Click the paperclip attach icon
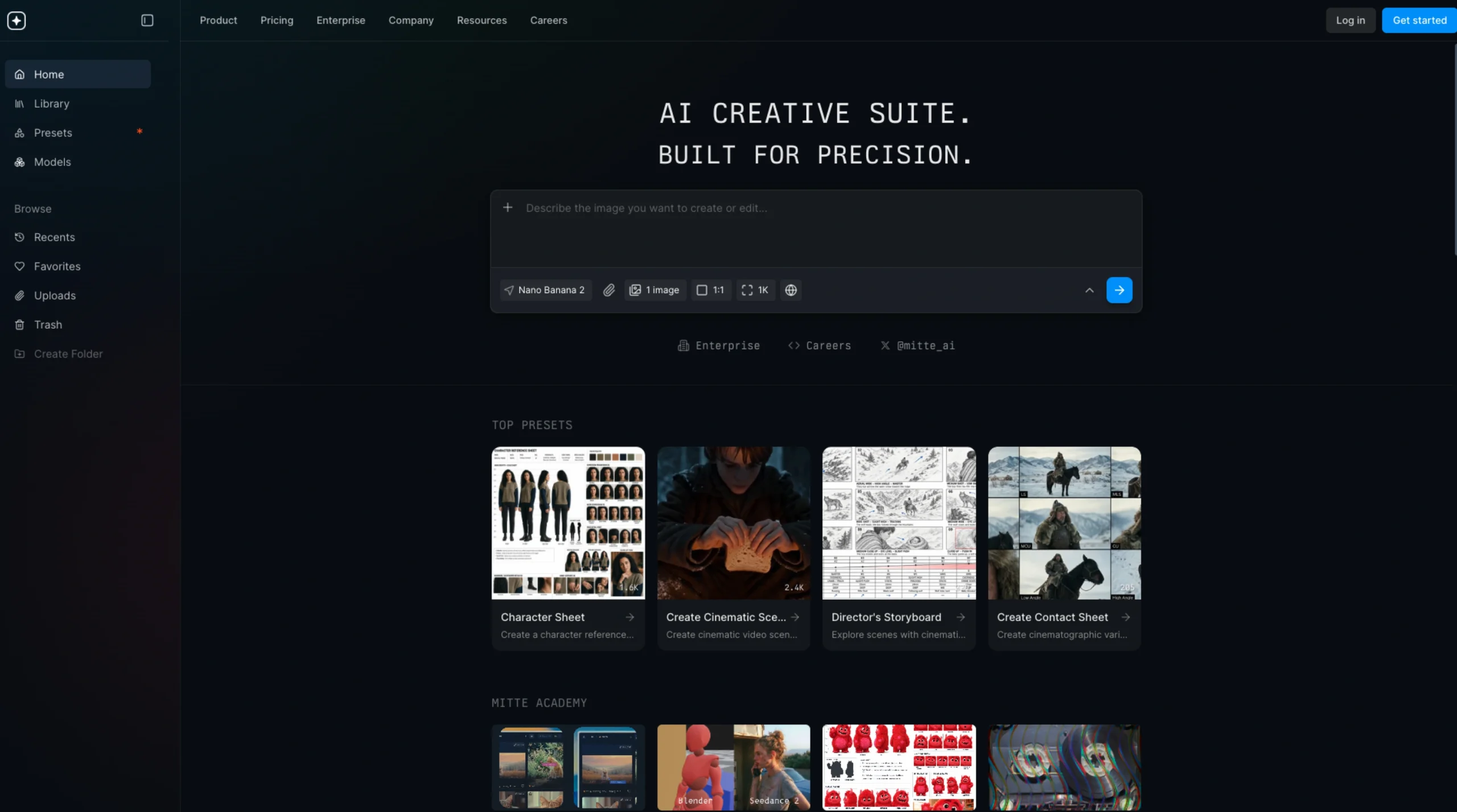Image resolution: width=1457 pixels, height=812 pixels. point(609,290)
